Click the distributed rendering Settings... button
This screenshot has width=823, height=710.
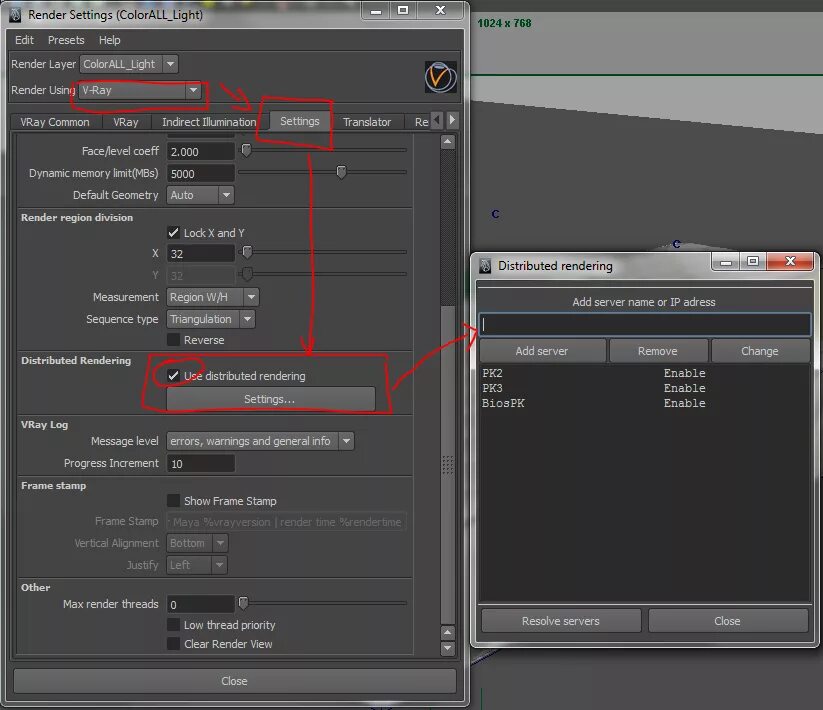click(270, 399)
